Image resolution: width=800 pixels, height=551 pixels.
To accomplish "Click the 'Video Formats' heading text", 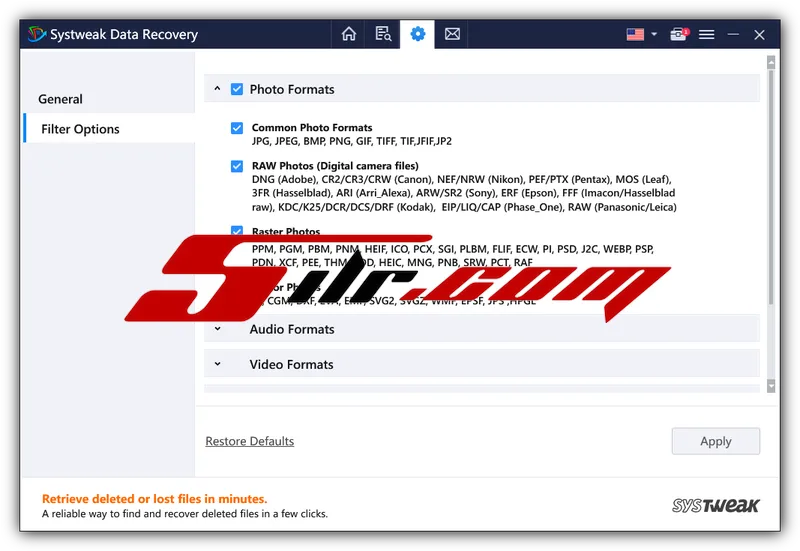I will (291, 364).
